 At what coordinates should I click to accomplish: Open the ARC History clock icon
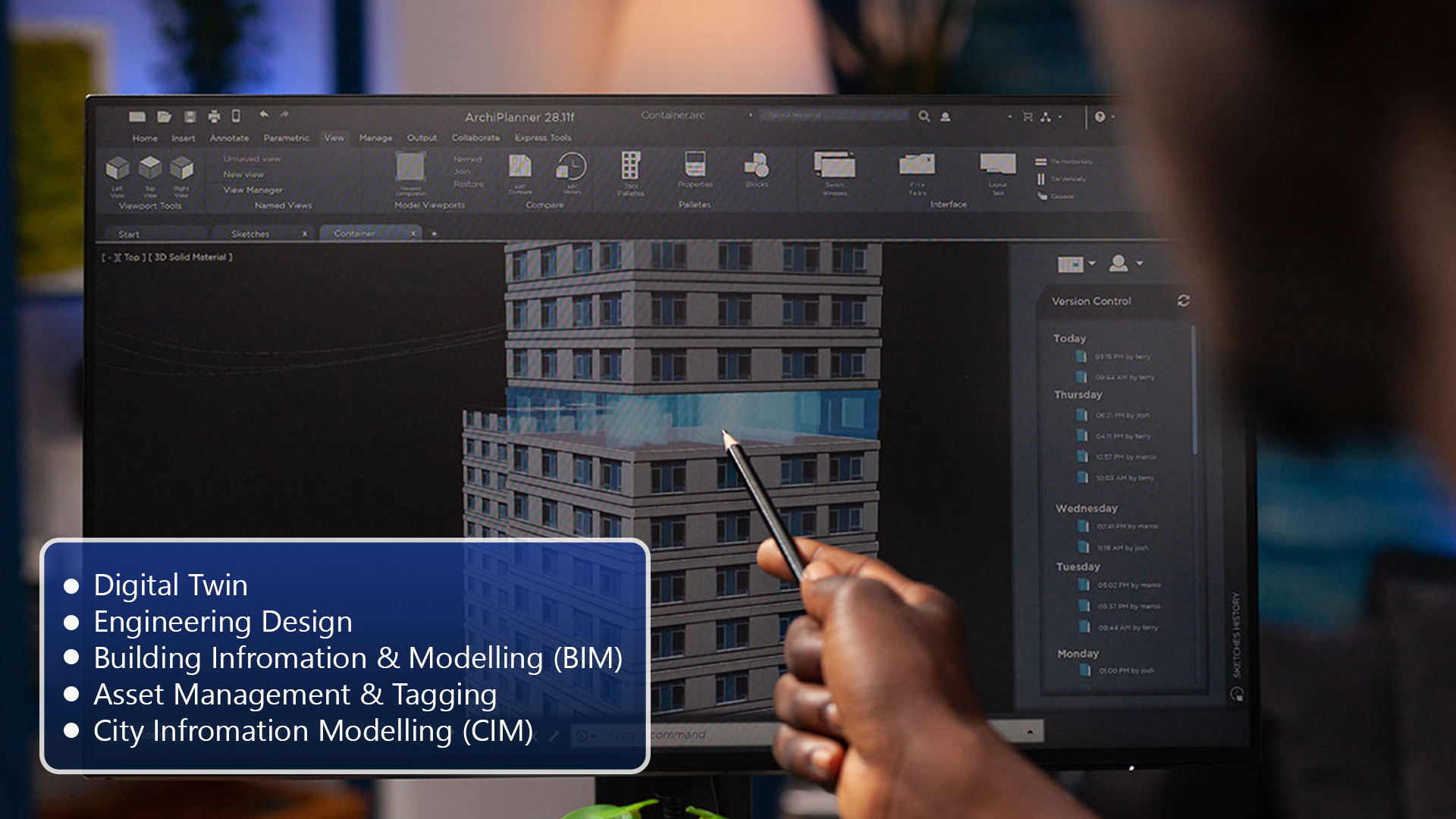572,166
